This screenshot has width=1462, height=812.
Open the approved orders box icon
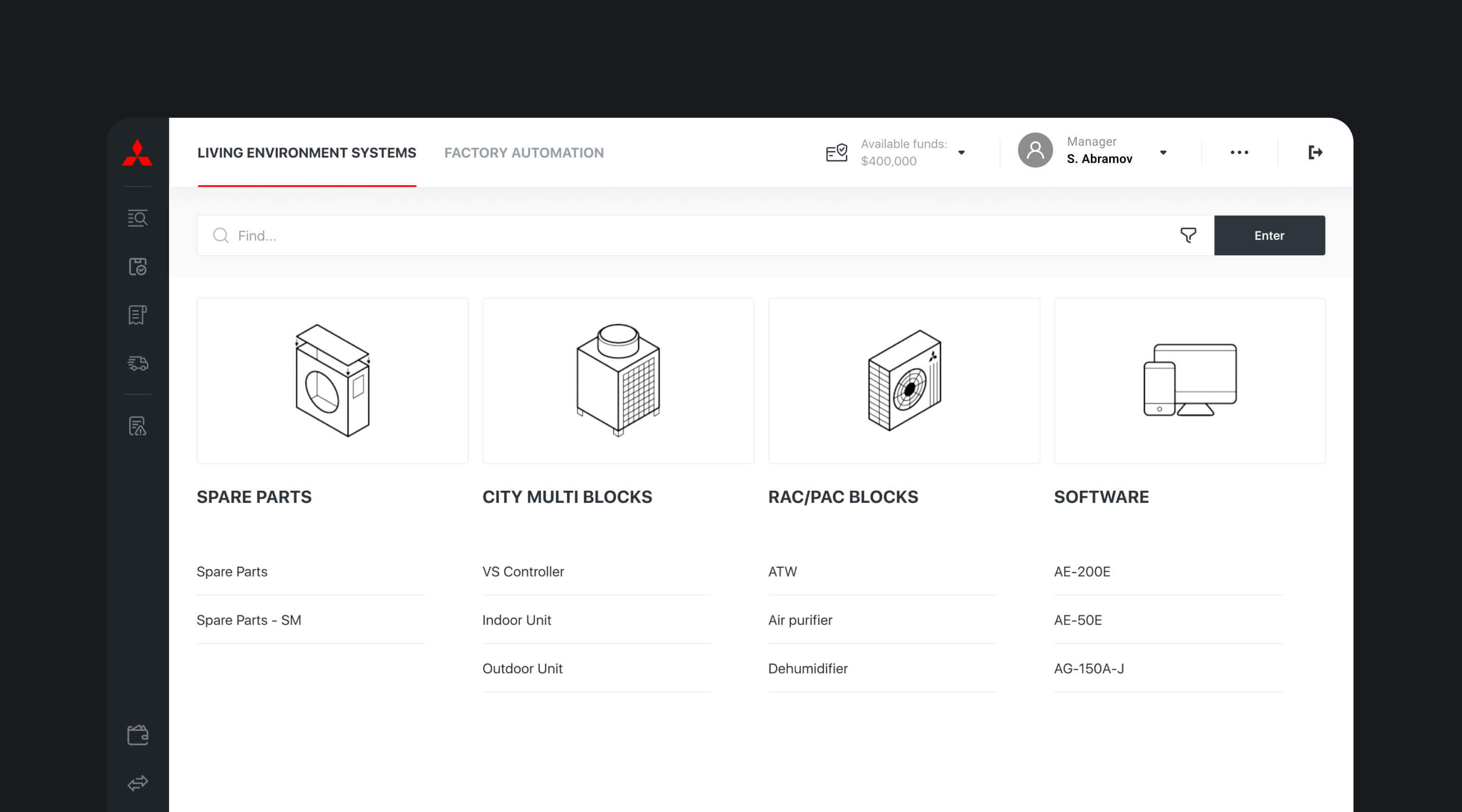tap(138, 267)
